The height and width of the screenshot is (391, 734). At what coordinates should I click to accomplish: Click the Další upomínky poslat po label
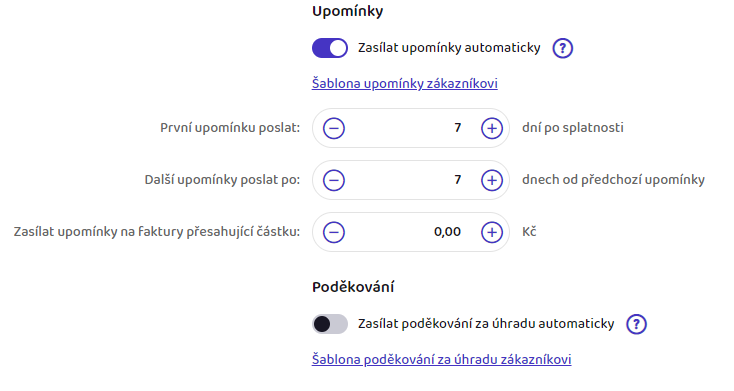click(x=222, y=180)
